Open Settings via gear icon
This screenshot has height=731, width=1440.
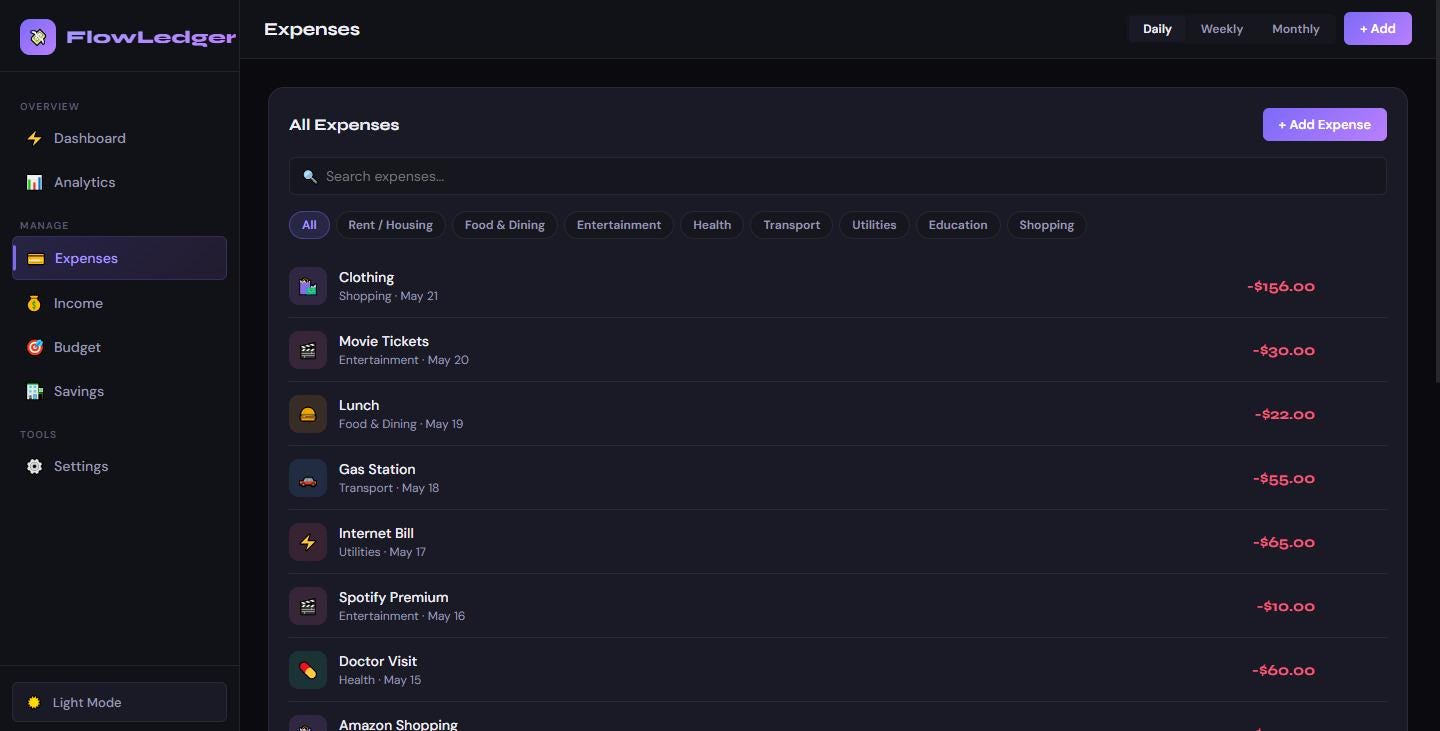pos(34,466)
